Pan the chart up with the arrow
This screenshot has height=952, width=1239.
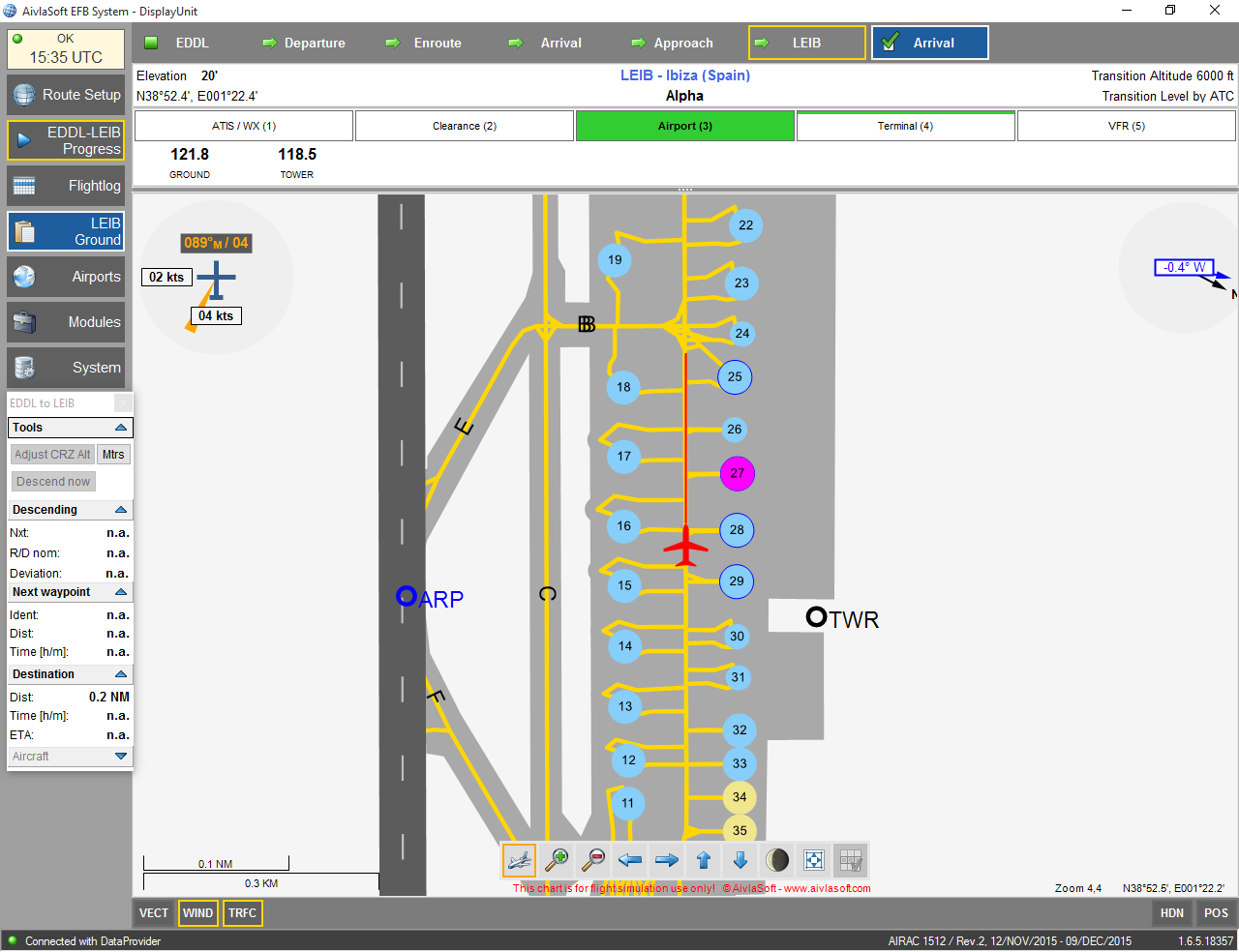click(704, 860)
